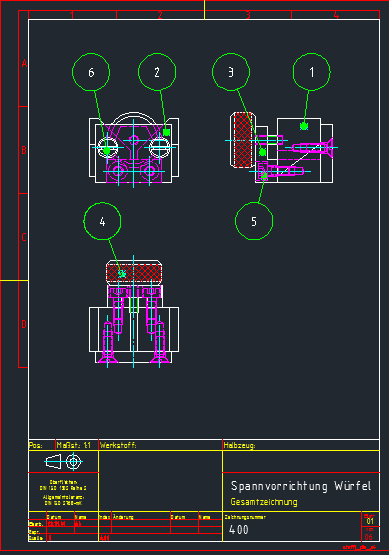The height and width of the screenshot is (555, 389).
Task: Click the 'Werkstoff:' field label
Action: (x=118, y=445)
